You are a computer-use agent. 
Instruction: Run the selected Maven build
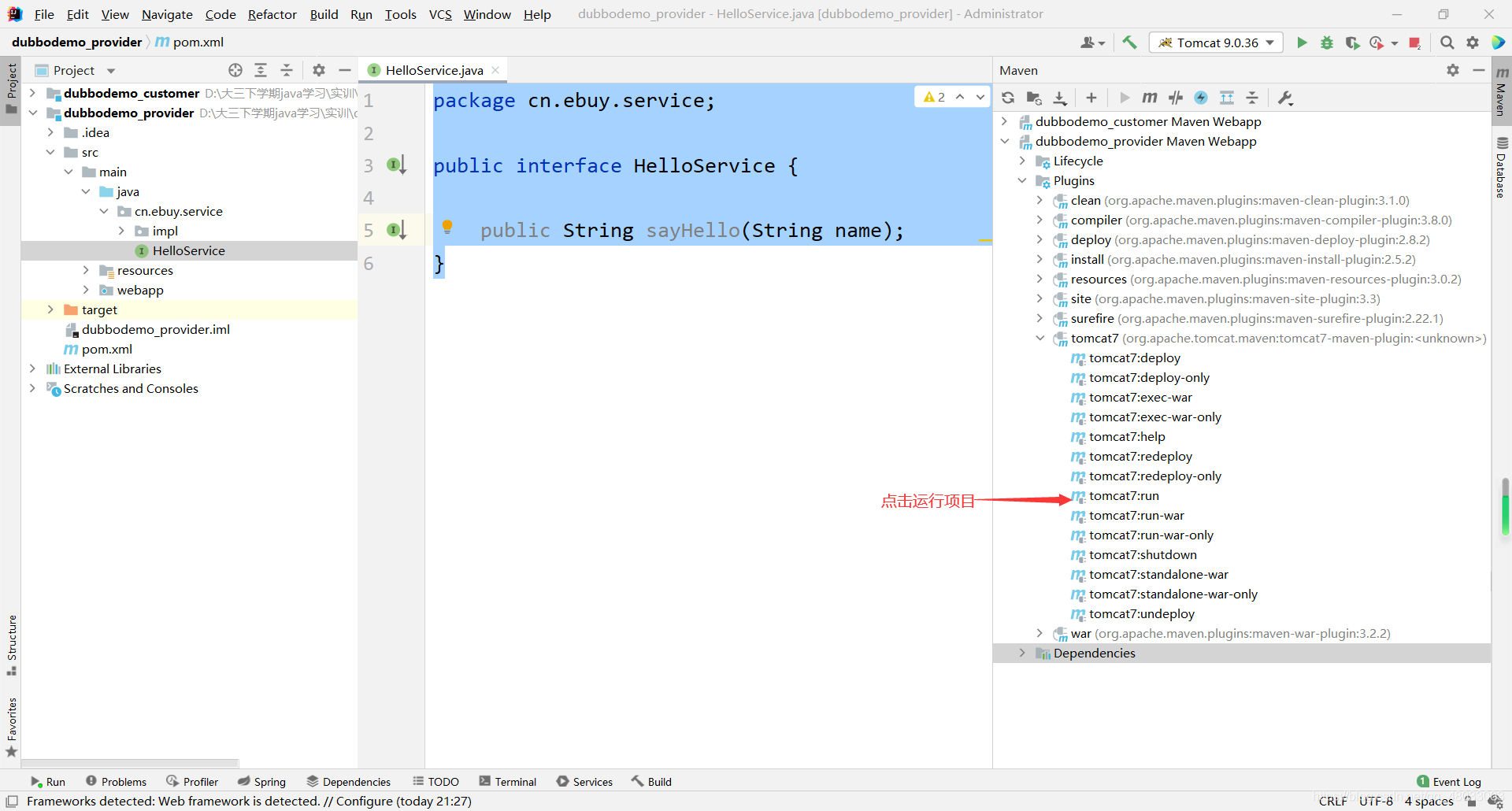coord(1125,98)
